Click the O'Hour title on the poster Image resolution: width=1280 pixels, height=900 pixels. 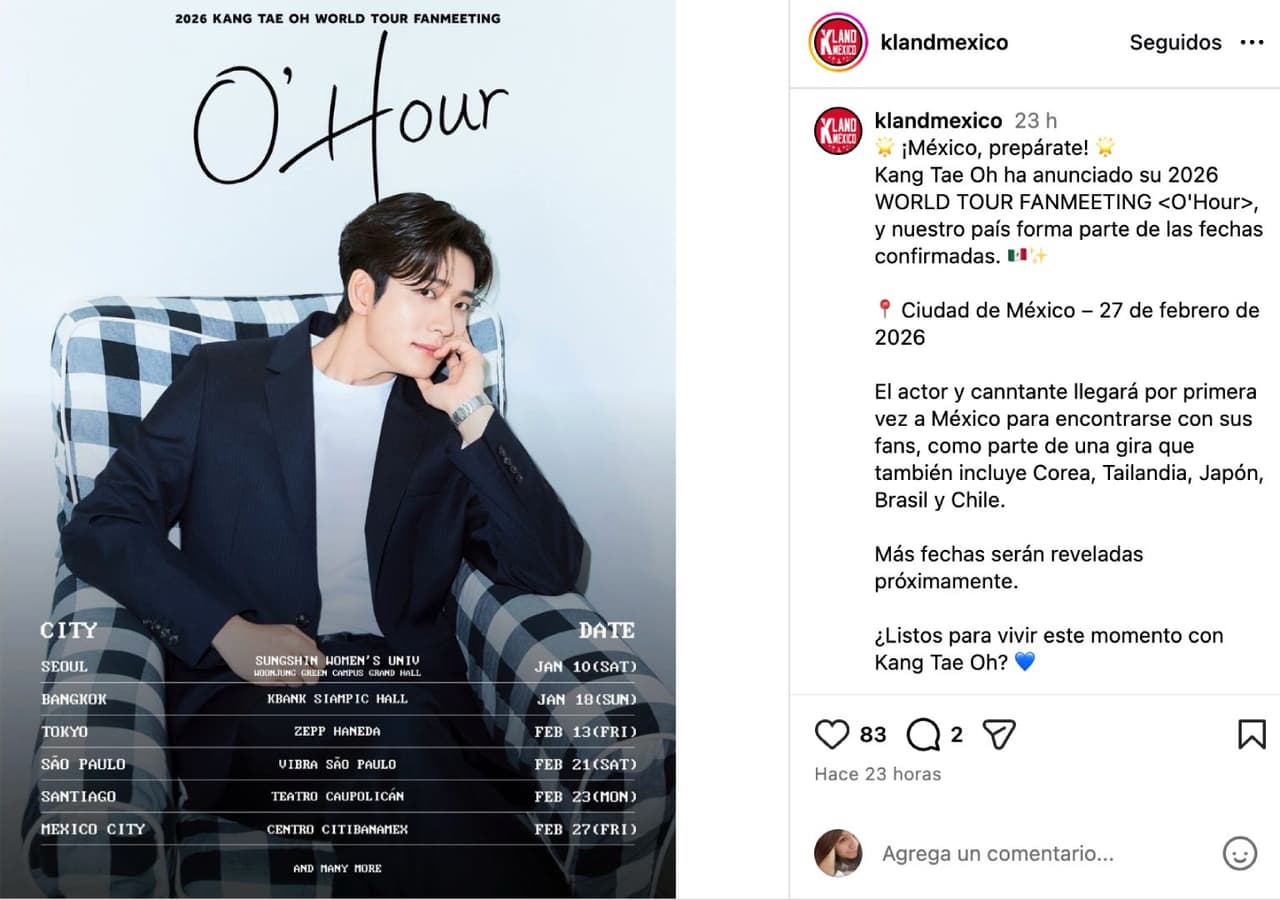click(350, 115)
